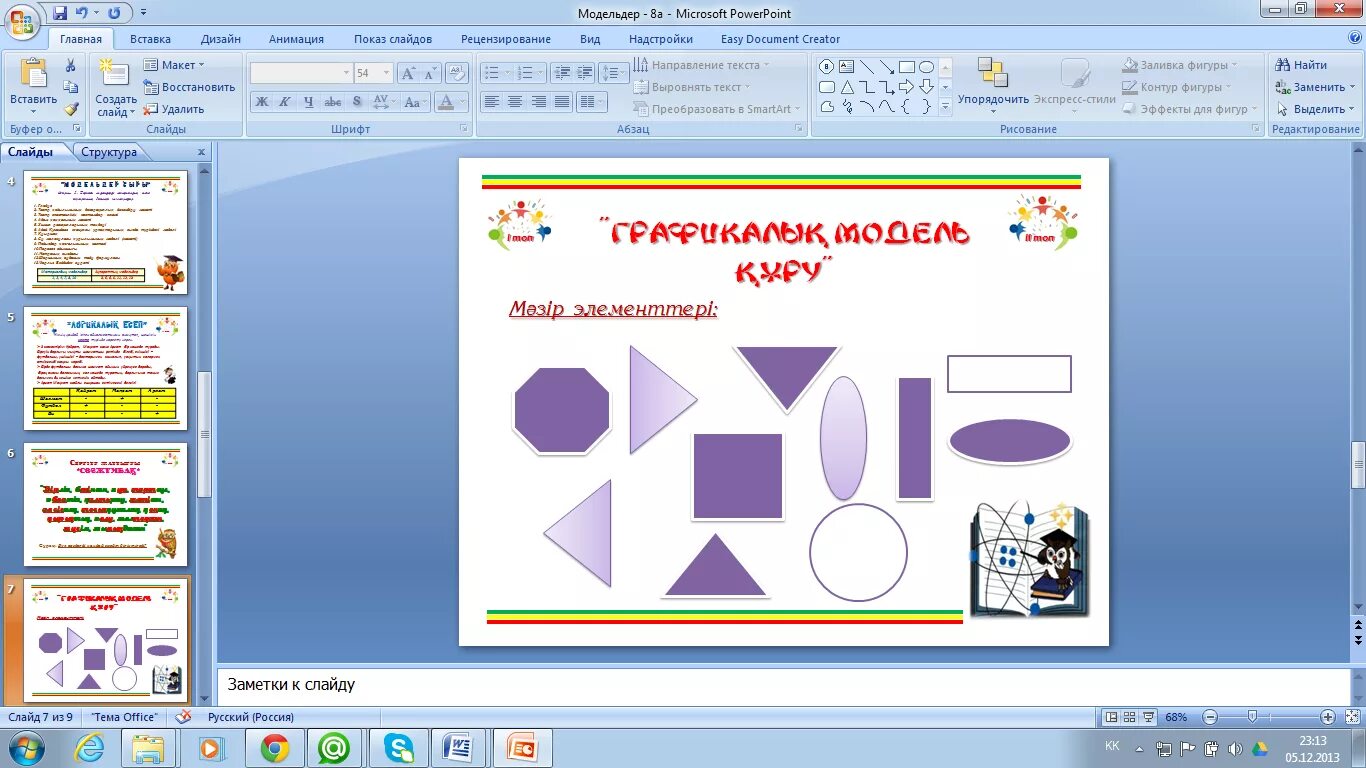
Task: Click Undo arrow in quick access toolbar
Action: (x=81, y=13)
